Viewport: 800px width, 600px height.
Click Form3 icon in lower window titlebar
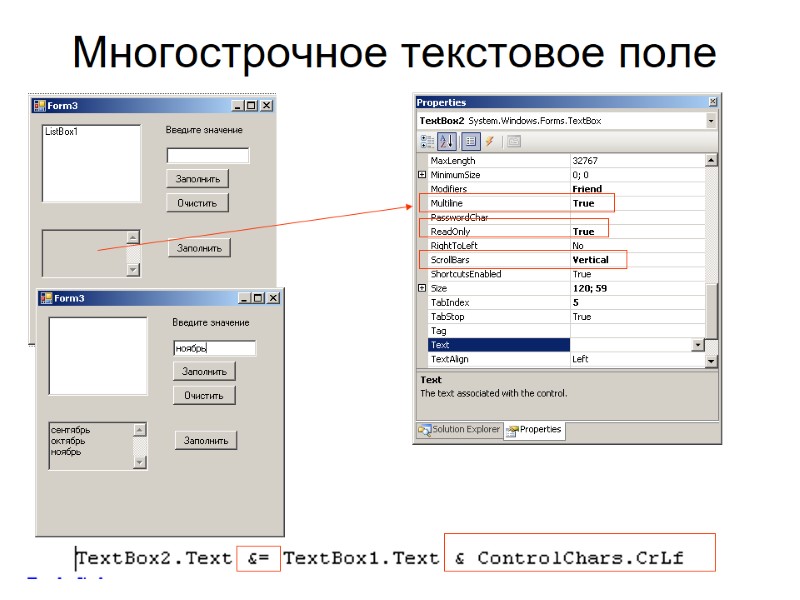pyautogui.click(x=46, y=298)
